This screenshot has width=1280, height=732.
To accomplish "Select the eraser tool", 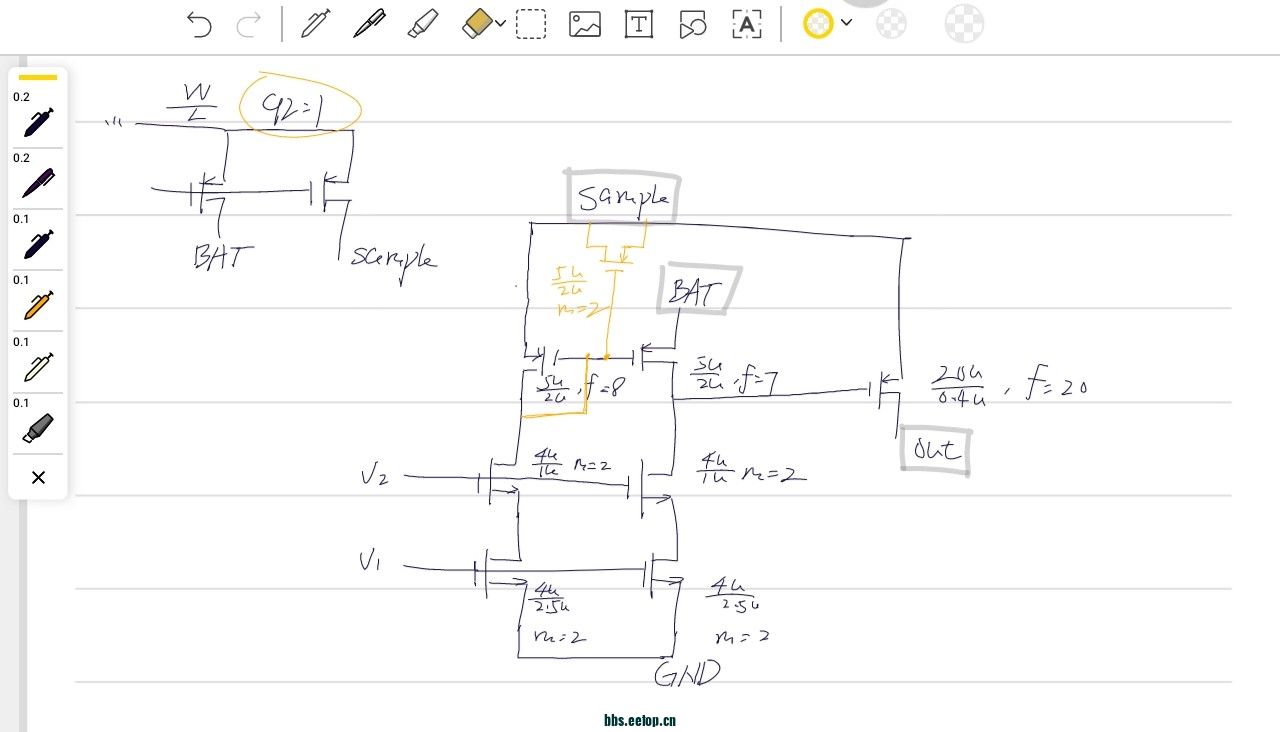I will pos(477,24).
